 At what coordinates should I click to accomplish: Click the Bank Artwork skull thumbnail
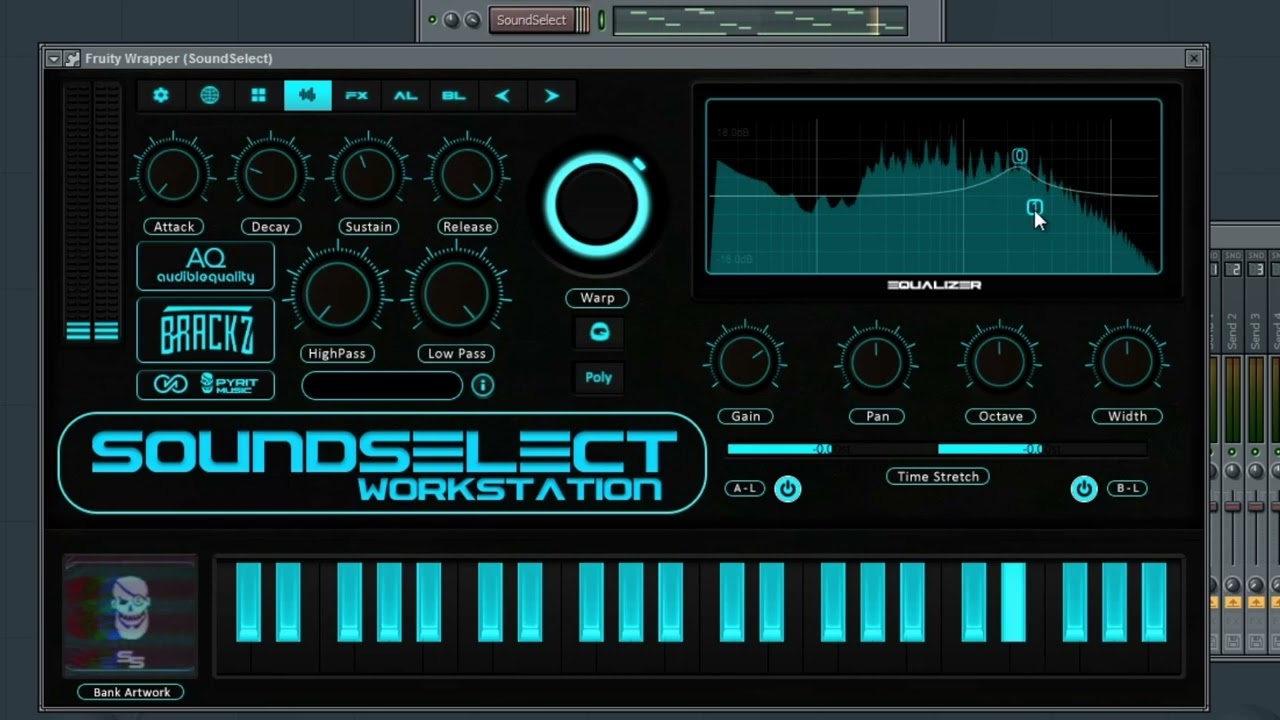130,617
